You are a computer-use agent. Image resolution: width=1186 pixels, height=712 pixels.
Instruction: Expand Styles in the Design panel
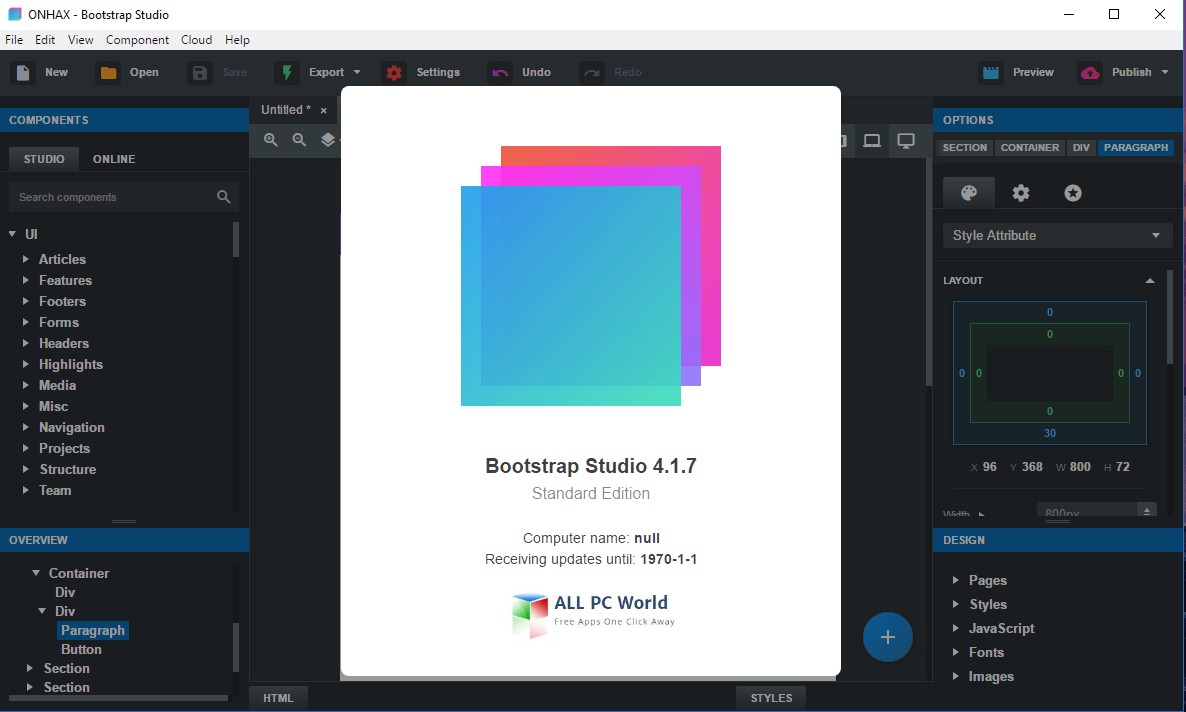click(955, 605)
